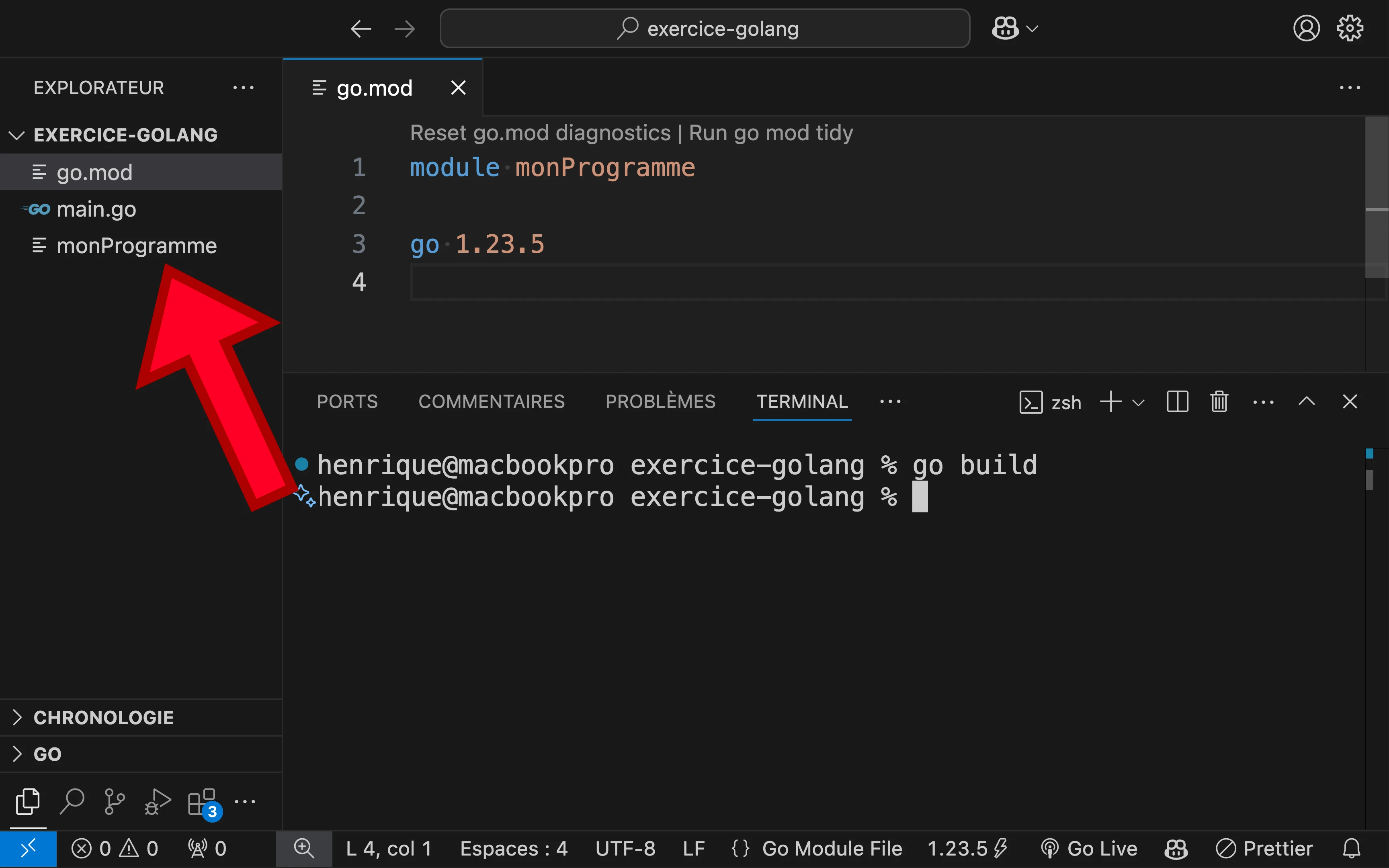Show more panel tabs ellipsis
This screenshot has height=868, width=1389.
coord(890,401)
